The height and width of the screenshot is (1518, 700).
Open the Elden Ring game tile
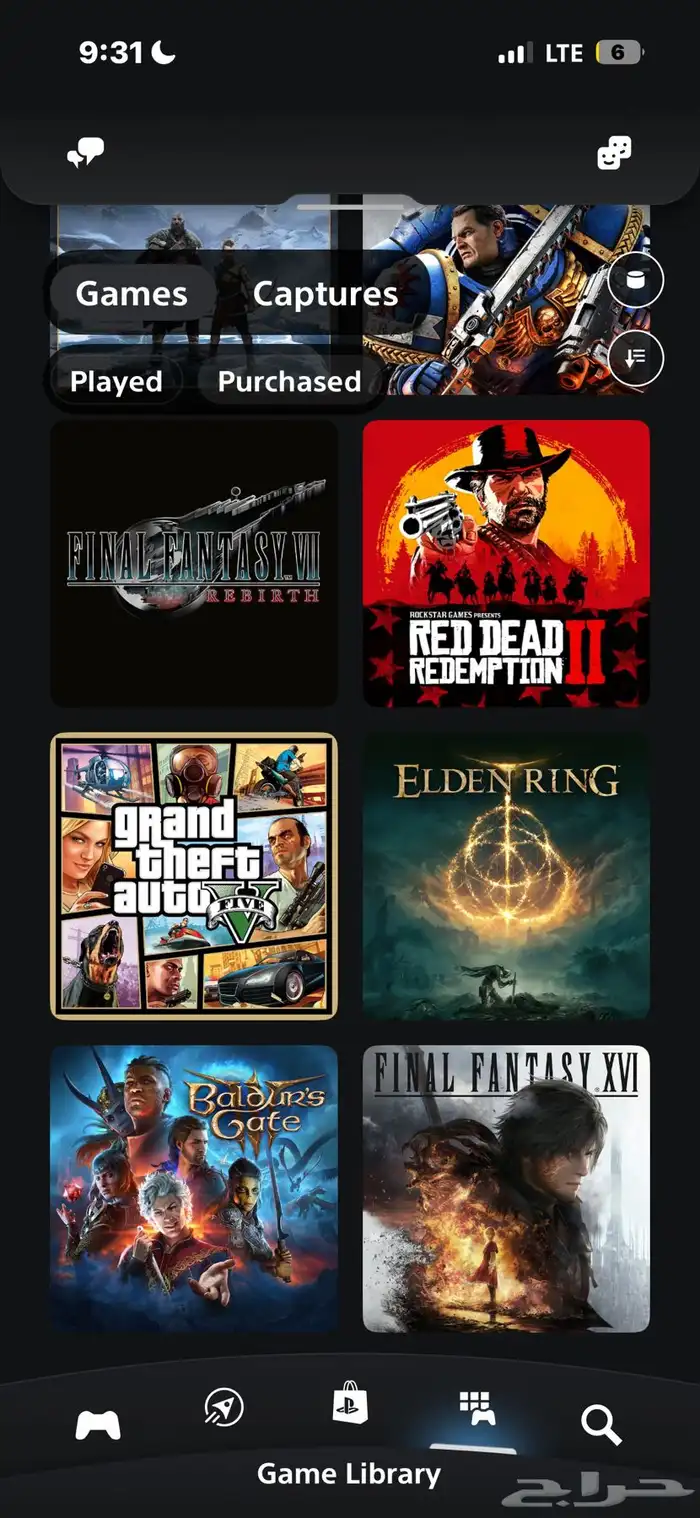506,876
